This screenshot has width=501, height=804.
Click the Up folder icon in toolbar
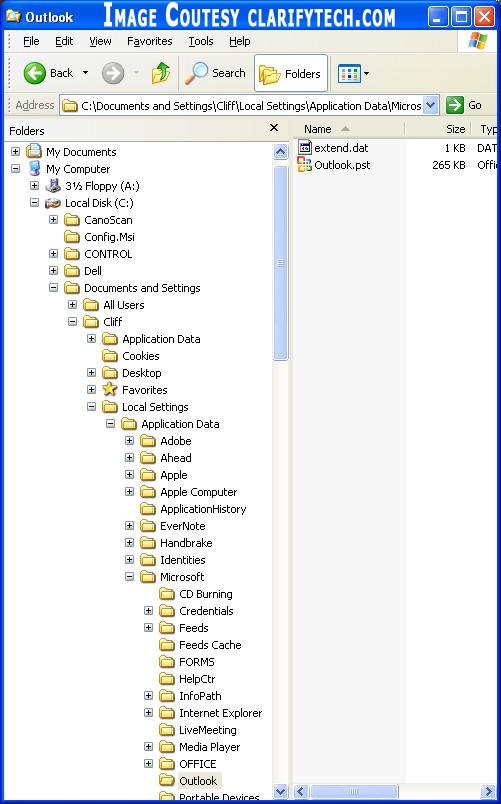click(161, 73)
